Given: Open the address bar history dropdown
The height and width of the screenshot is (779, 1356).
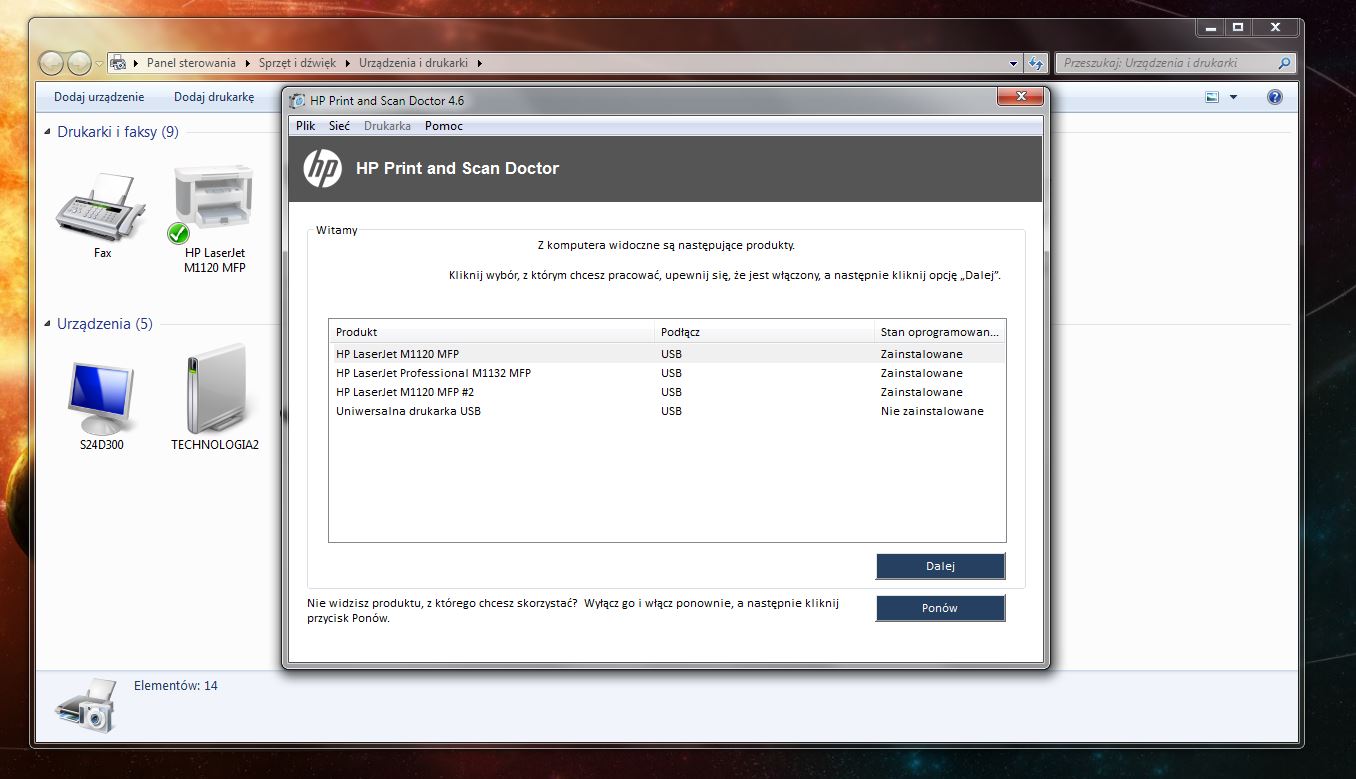Looking at the screenshot, I should [1014, 63].
